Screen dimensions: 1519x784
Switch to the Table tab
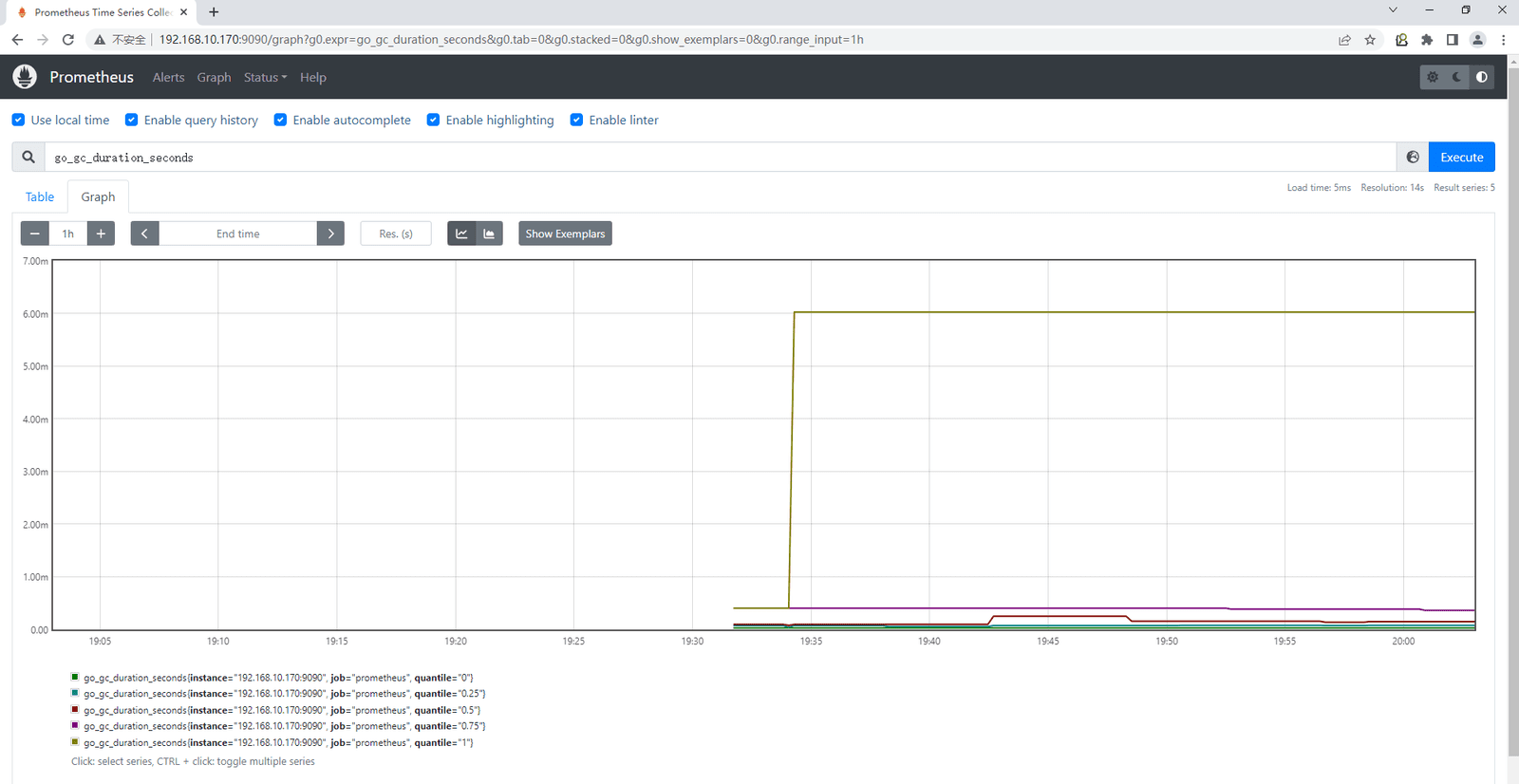click(40, 196)
